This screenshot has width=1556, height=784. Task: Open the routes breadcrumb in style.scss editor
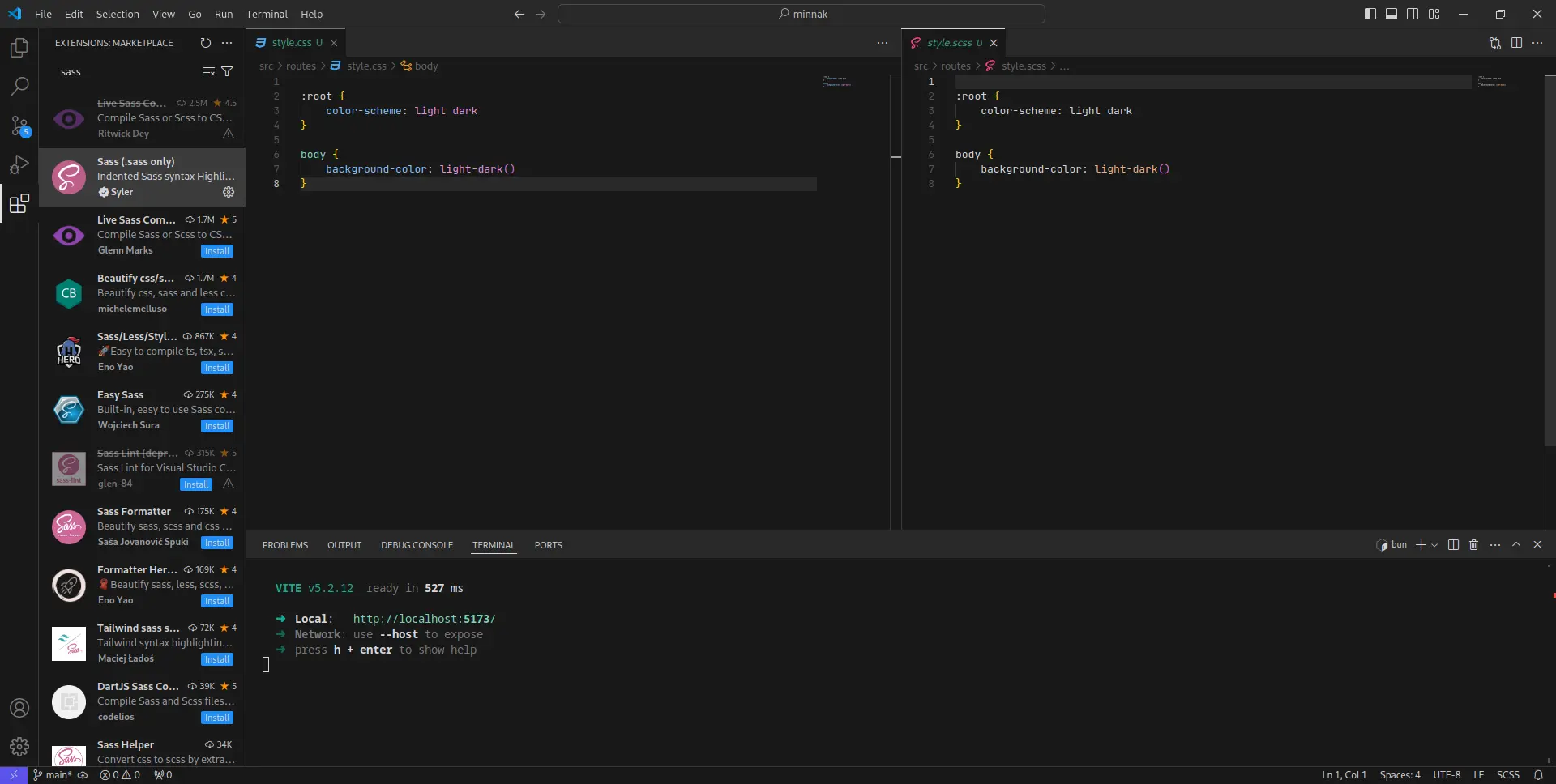(955, 66)
